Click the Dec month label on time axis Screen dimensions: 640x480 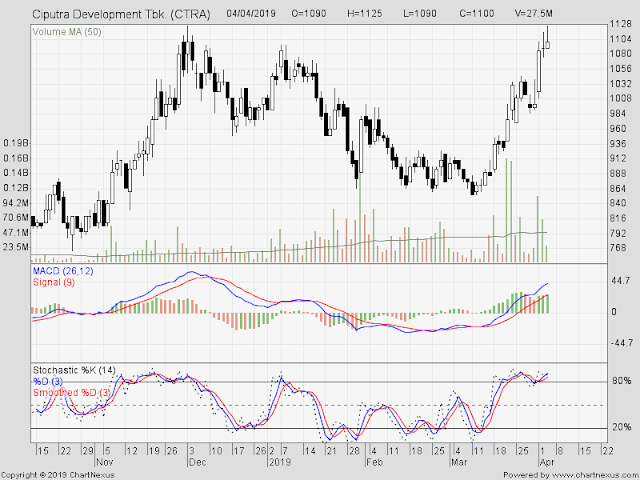198,462
